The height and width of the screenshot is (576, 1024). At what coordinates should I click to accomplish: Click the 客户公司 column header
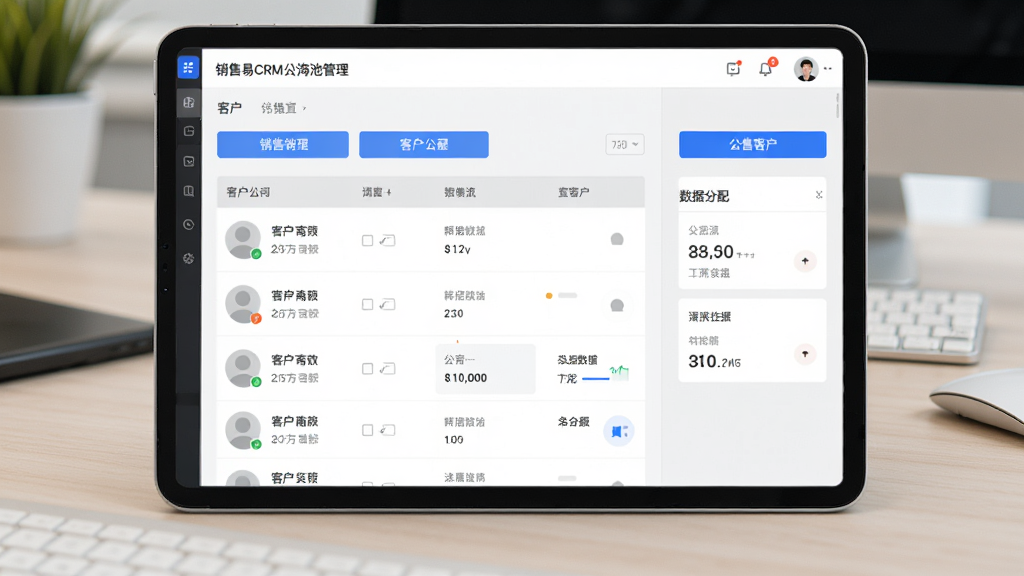pyautogui.click(x=248, y=192)
